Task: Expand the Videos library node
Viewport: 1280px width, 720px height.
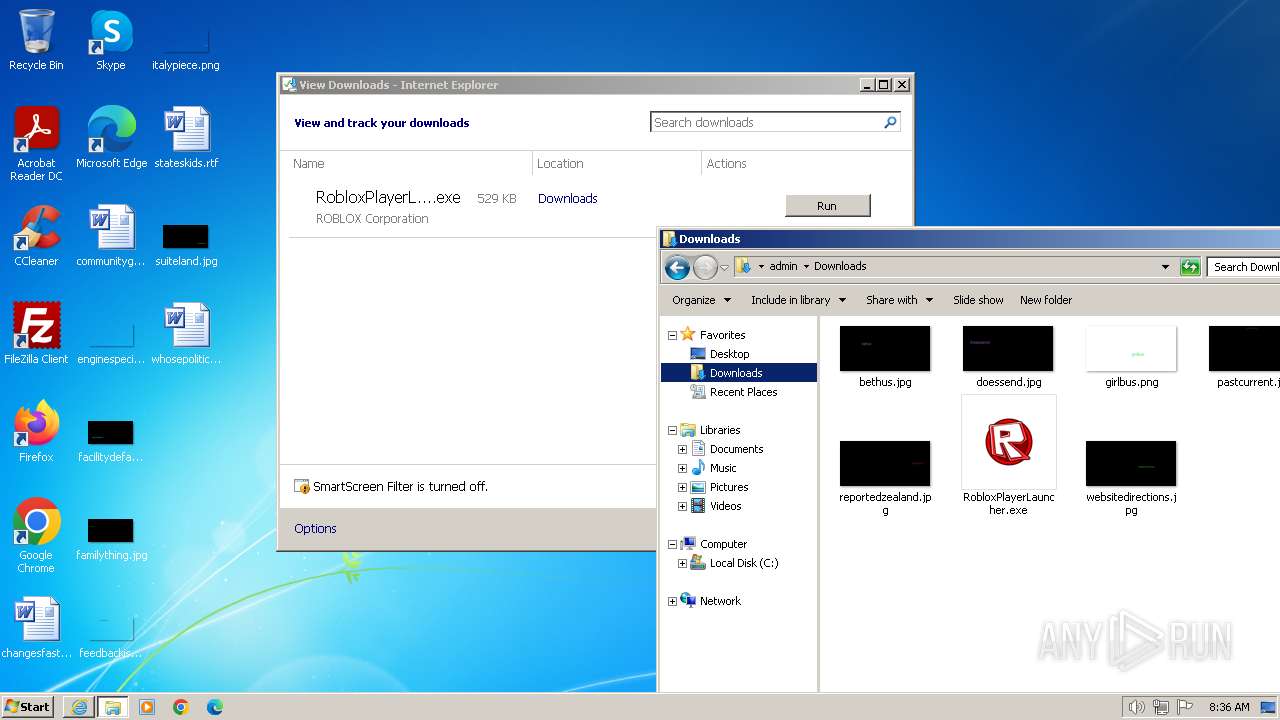Action: coord(682,506)
